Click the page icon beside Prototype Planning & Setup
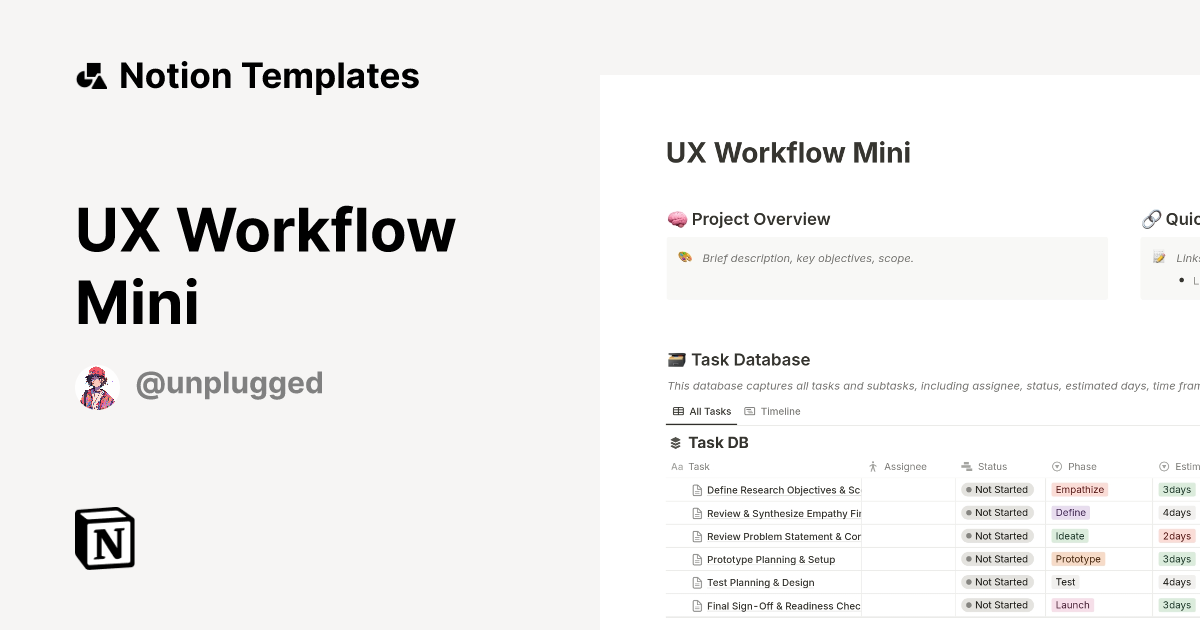 [696, 559]
